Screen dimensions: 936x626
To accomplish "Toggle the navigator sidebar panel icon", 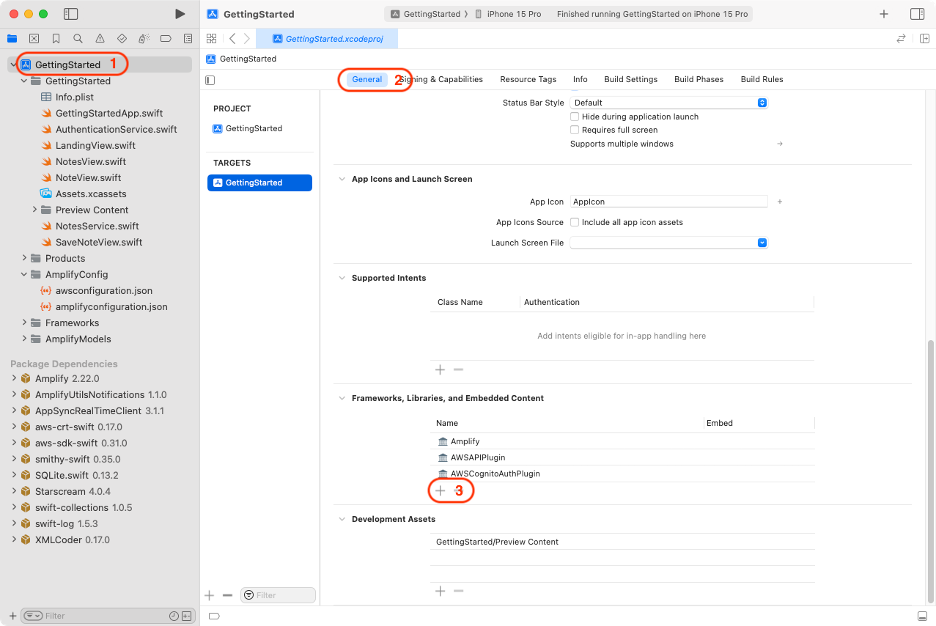I will click(x=71, y=14).
